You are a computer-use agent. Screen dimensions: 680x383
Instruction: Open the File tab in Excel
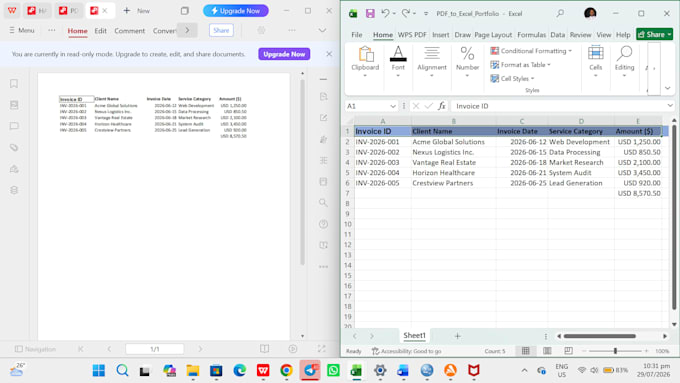(x=357, y=35)
